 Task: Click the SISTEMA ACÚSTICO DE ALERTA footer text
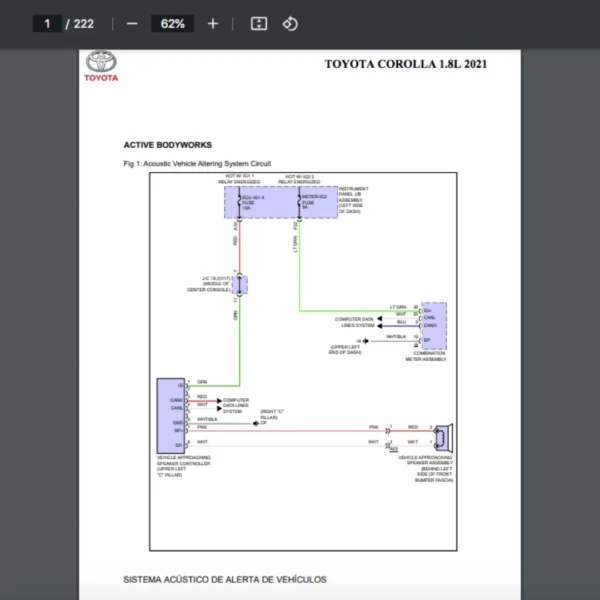(224, 579)
